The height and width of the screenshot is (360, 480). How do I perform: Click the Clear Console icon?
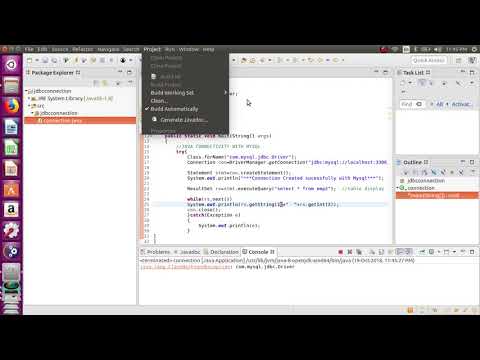point(372,252)
